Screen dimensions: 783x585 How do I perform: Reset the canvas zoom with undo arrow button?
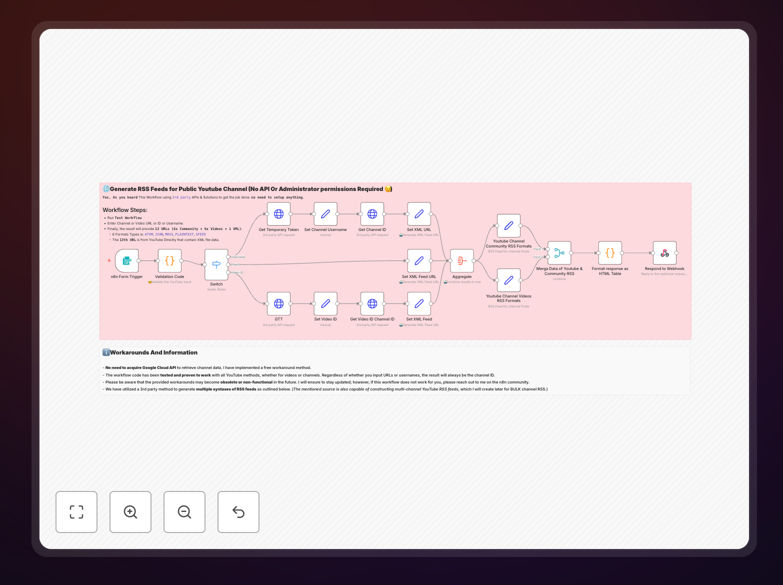click(x=238, y=512)
